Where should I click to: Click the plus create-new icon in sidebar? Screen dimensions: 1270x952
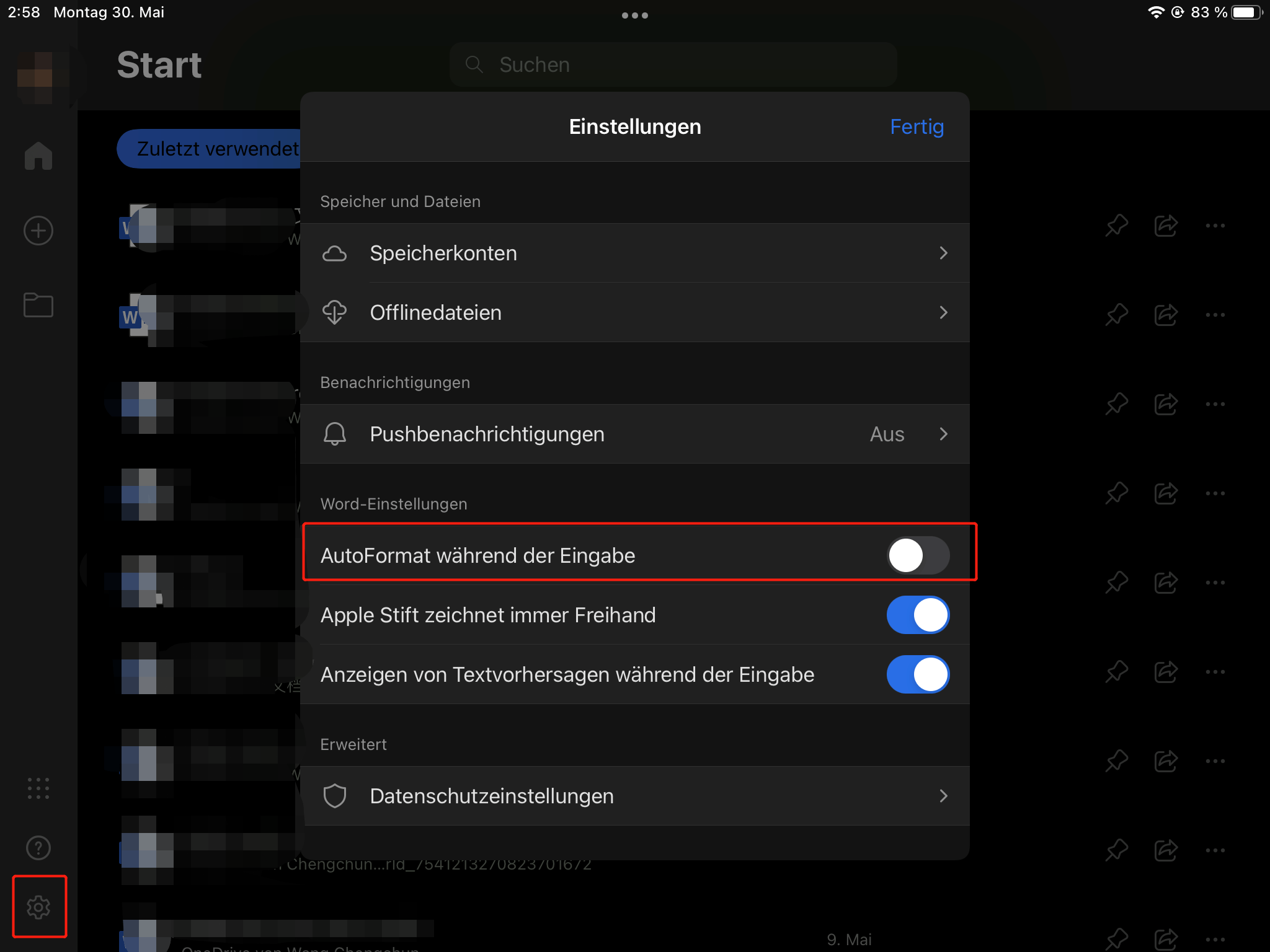pos(38,231)
